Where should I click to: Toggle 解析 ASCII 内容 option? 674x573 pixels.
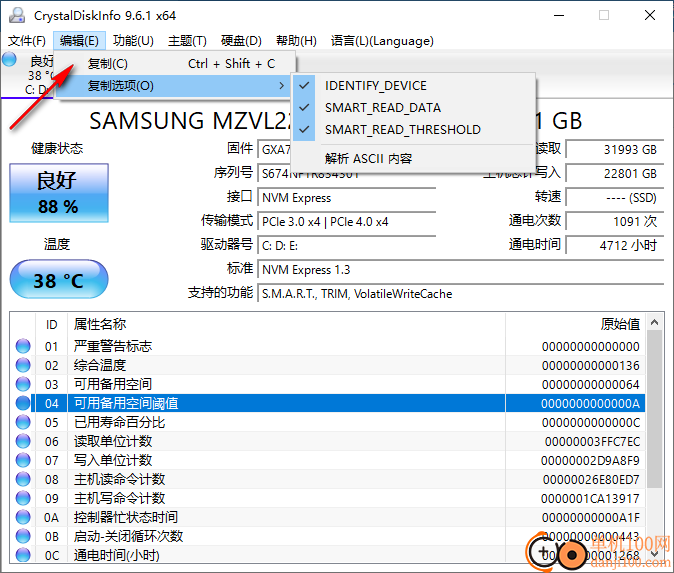pyautogui.click(x=414, y=159)
